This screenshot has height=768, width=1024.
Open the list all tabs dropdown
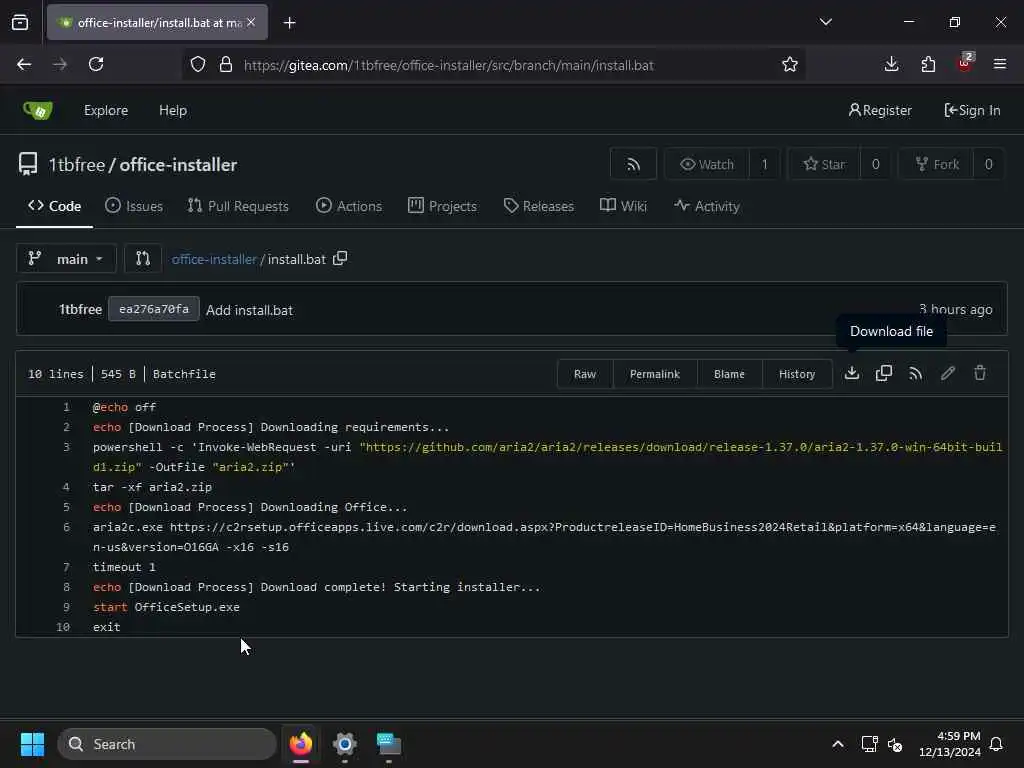[x=826, y=22]
